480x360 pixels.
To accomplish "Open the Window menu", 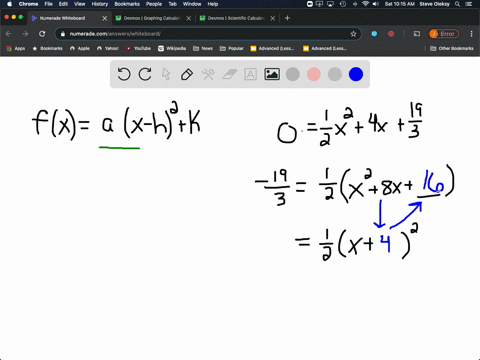I will [x=192, y=4].
